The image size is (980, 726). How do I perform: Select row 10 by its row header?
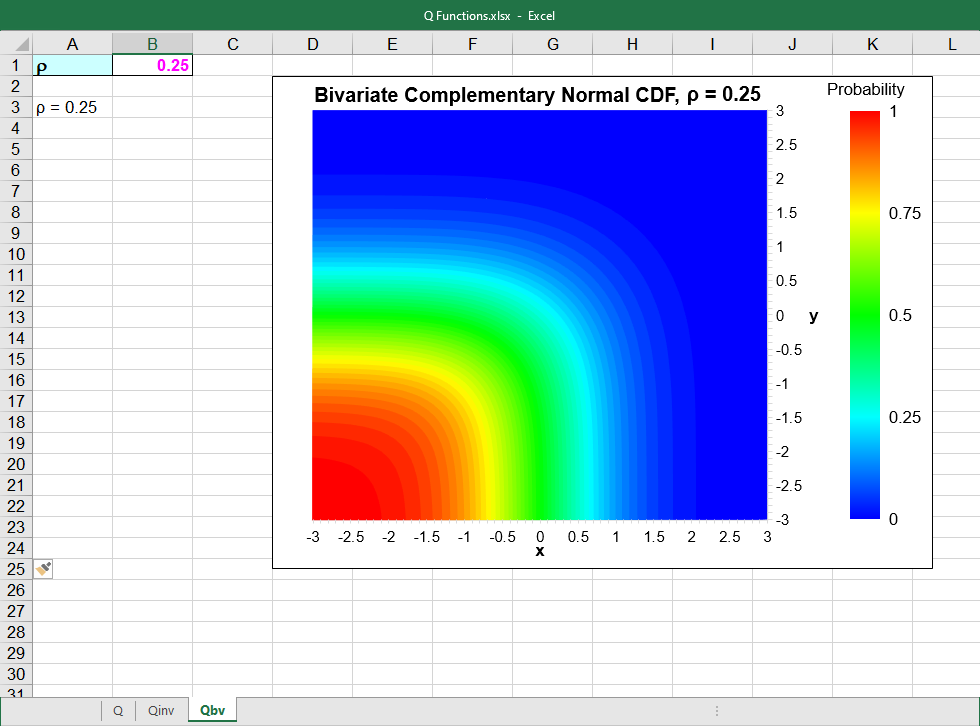tap(15, 254)
